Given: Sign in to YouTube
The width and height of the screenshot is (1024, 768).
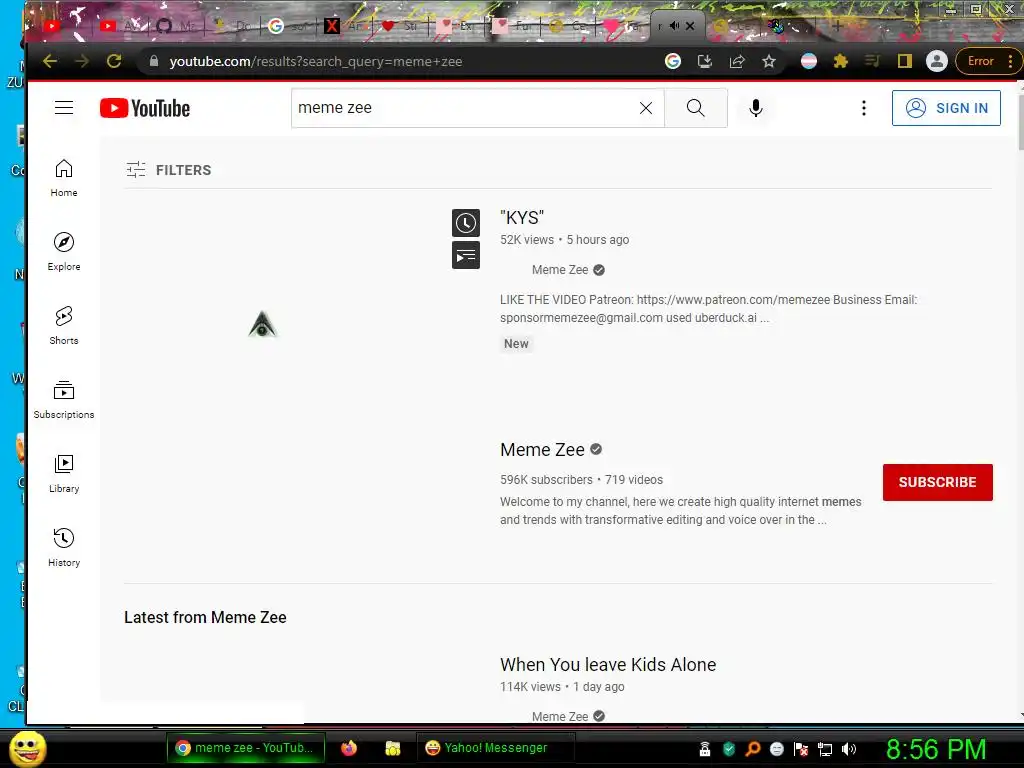Looking at the screenshot, I should (946, 108).
